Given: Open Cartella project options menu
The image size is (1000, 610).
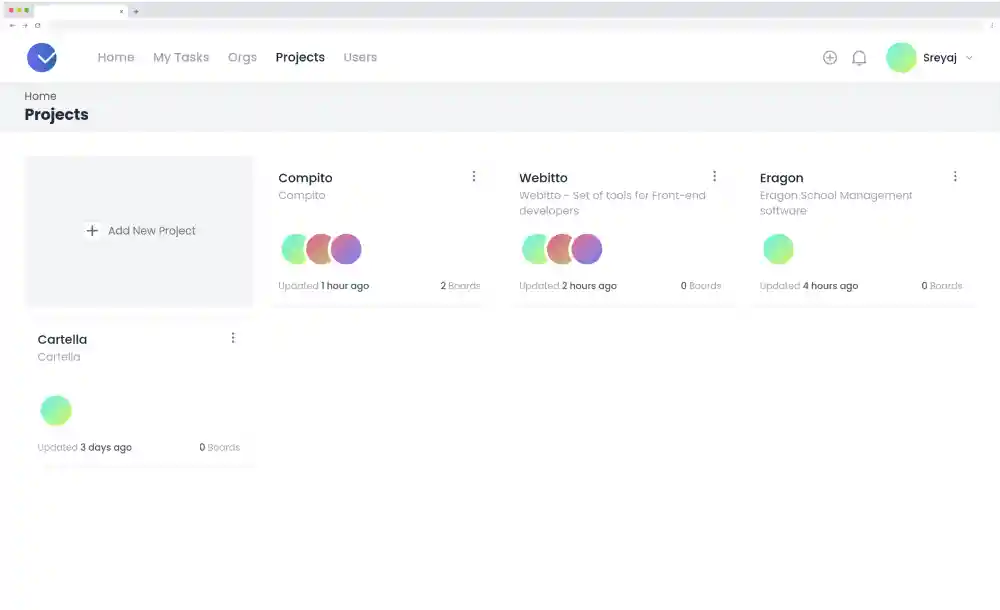Looking at the screenshot, I should (233, 338).
